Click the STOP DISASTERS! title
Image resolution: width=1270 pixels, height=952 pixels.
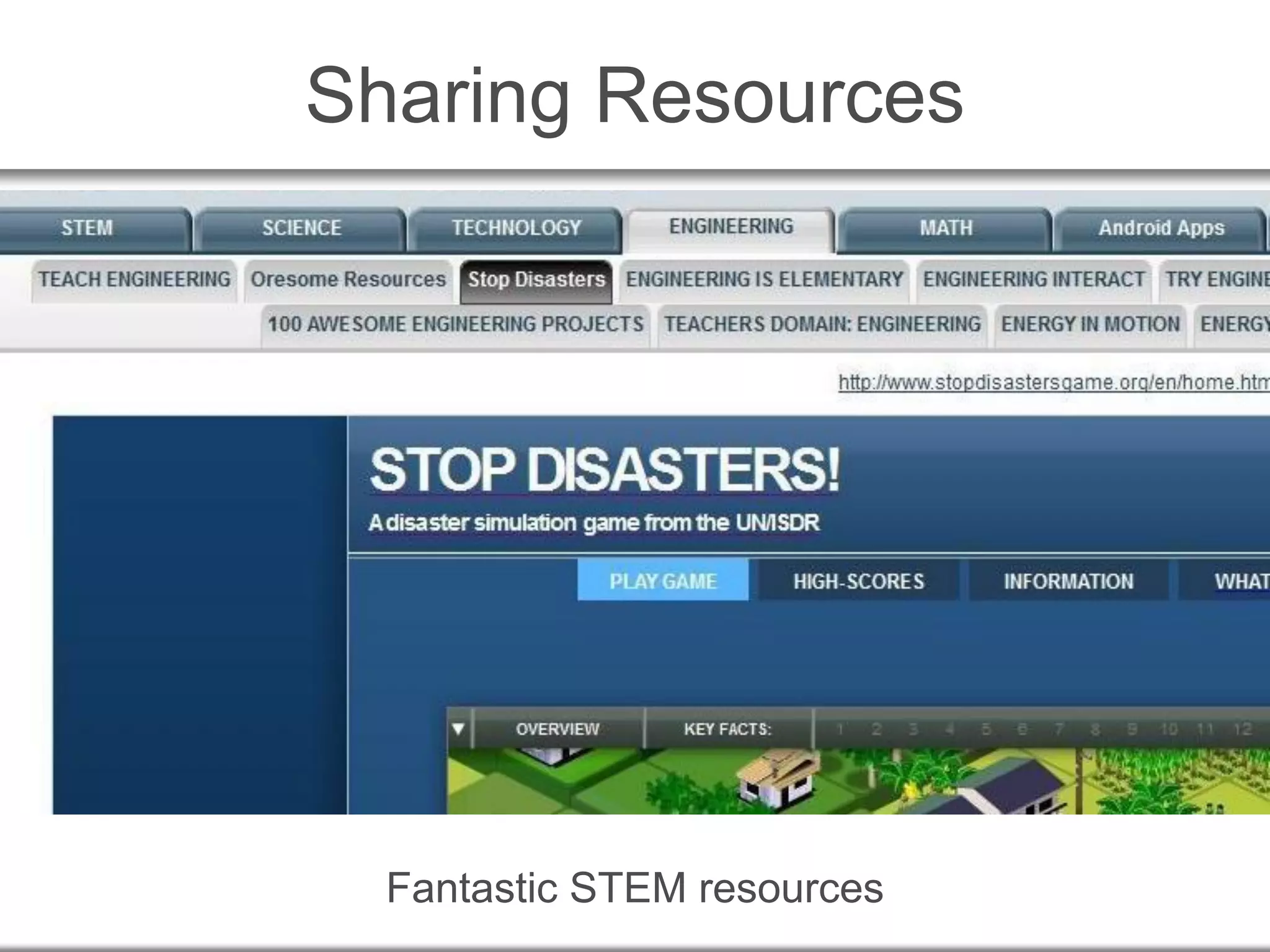[605, 470]
